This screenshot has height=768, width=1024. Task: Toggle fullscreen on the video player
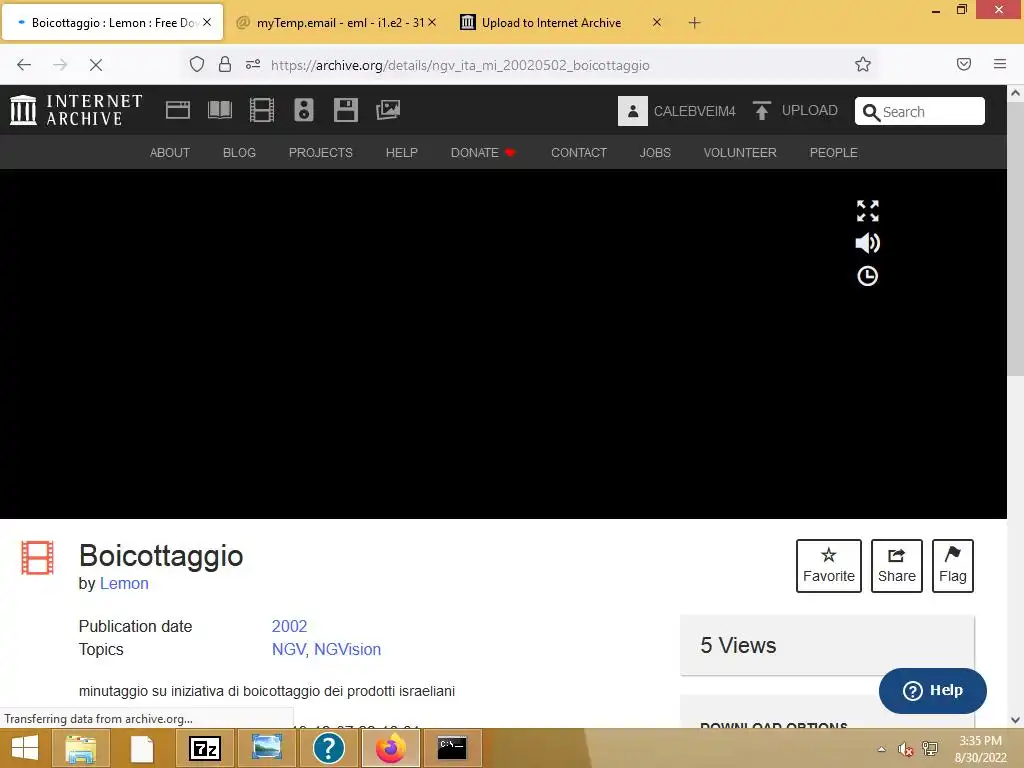click(x=867, y=210)
